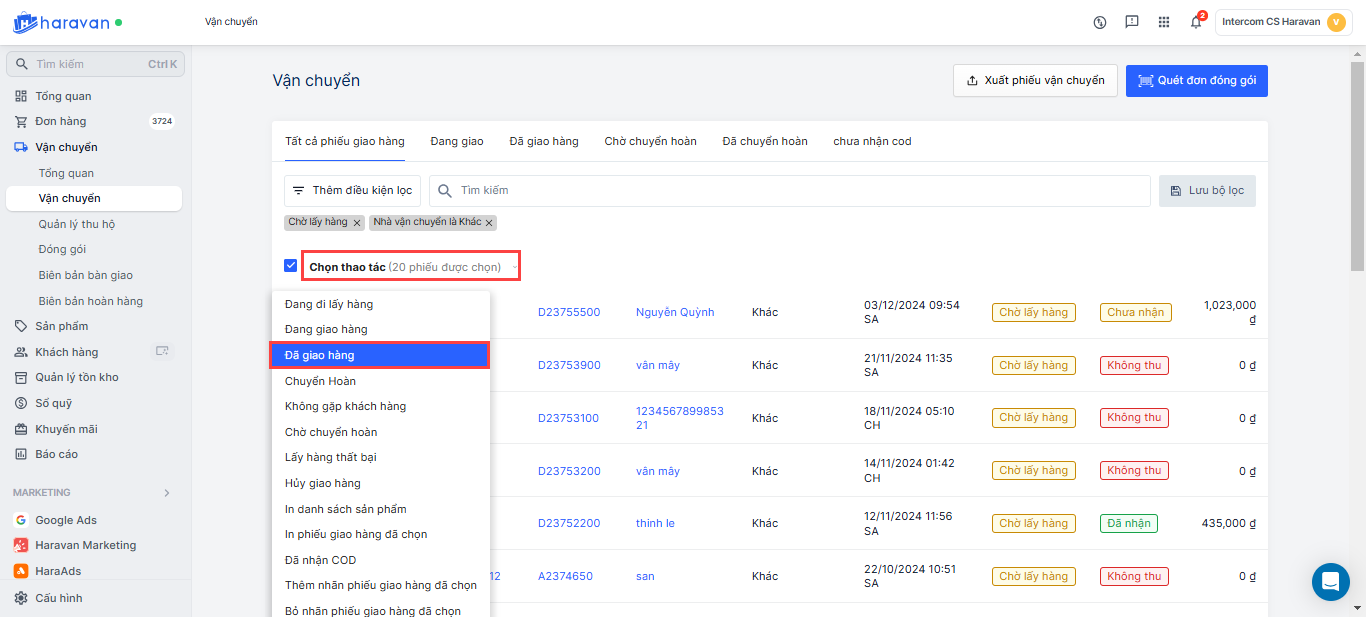
Task: Click the Haravan logo
Action: click(x=60, y=22)
